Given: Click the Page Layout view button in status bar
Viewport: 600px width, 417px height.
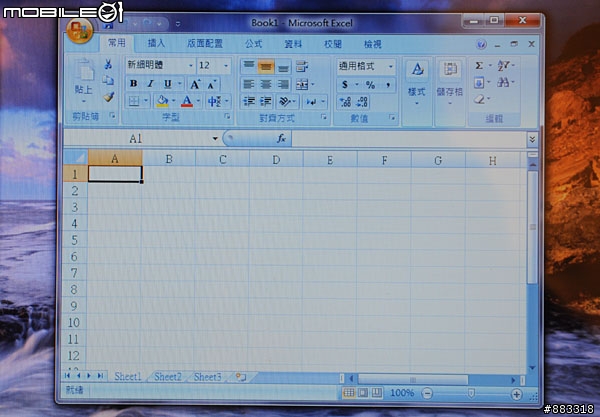Looking at the screenshot, I should [362, 393].
